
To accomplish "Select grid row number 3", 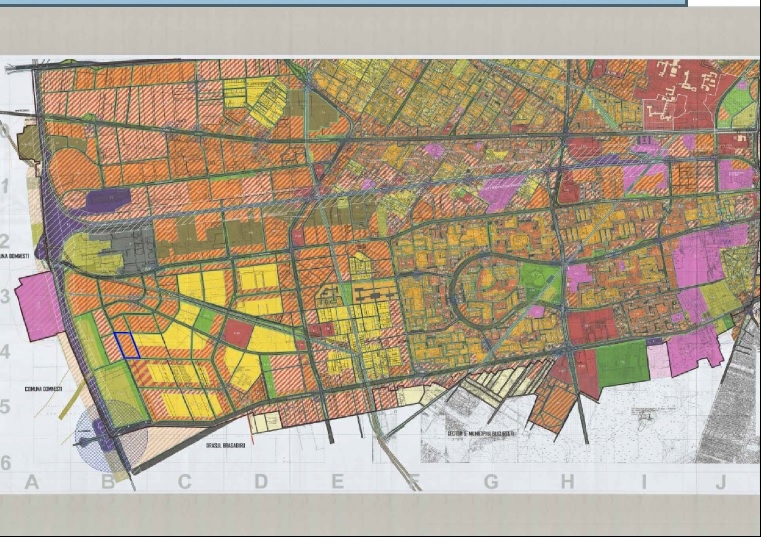I will click(6, 297).
